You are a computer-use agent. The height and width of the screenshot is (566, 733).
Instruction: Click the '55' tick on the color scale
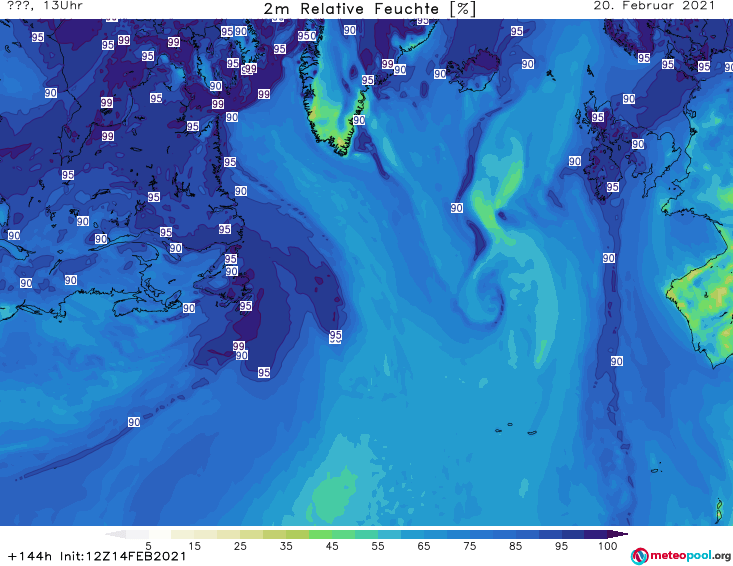coord(377,546)
